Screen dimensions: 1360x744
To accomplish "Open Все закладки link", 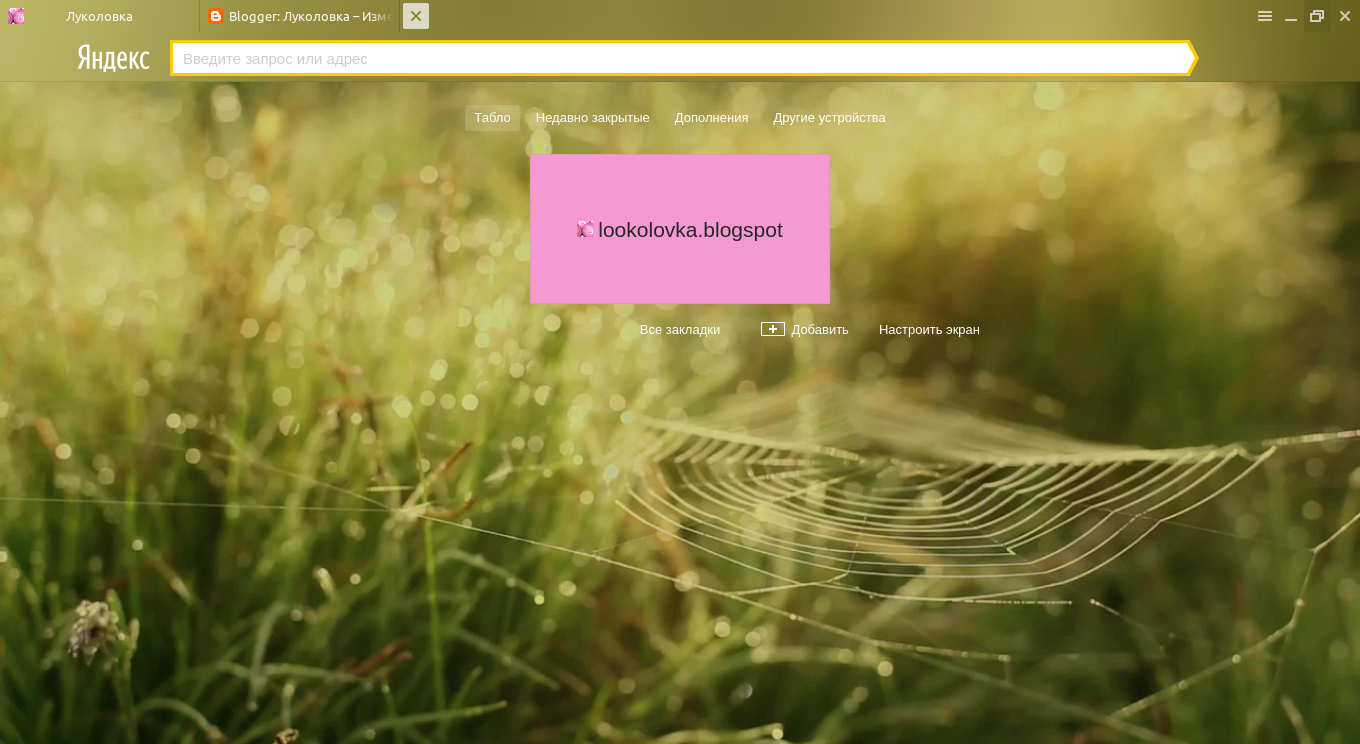I will (x=680, y=330).
